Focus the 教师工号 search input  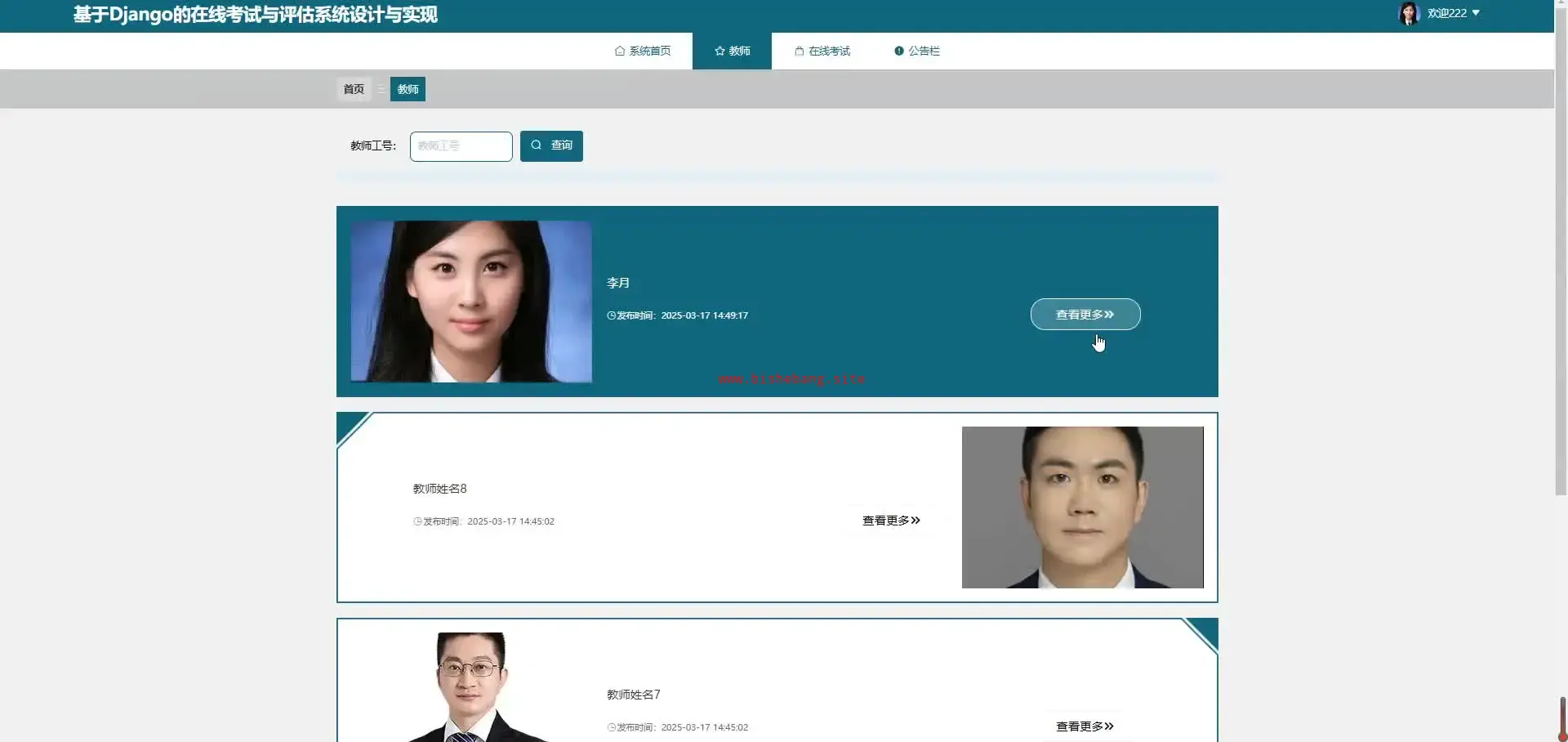tap(461, 146)
